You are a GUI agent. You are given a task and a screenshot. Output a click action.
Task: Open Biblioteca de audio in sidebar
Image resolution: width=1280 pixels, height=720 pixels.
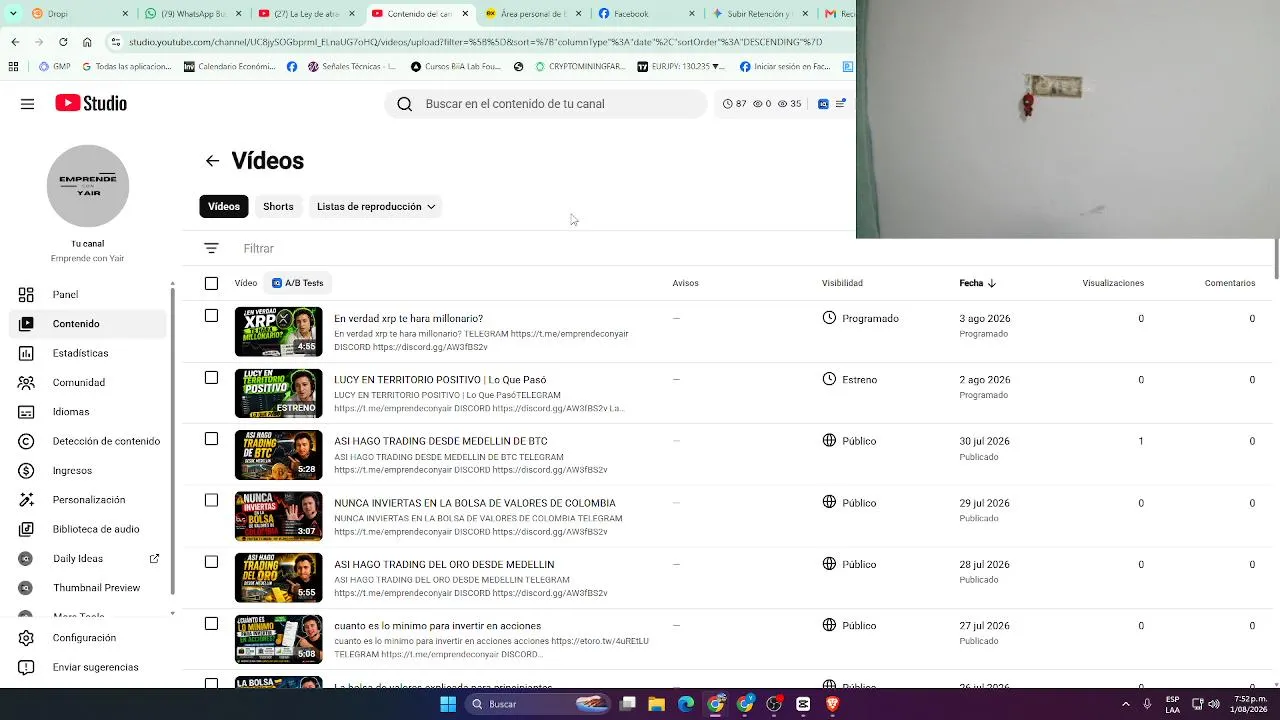(x=88, y=529)
